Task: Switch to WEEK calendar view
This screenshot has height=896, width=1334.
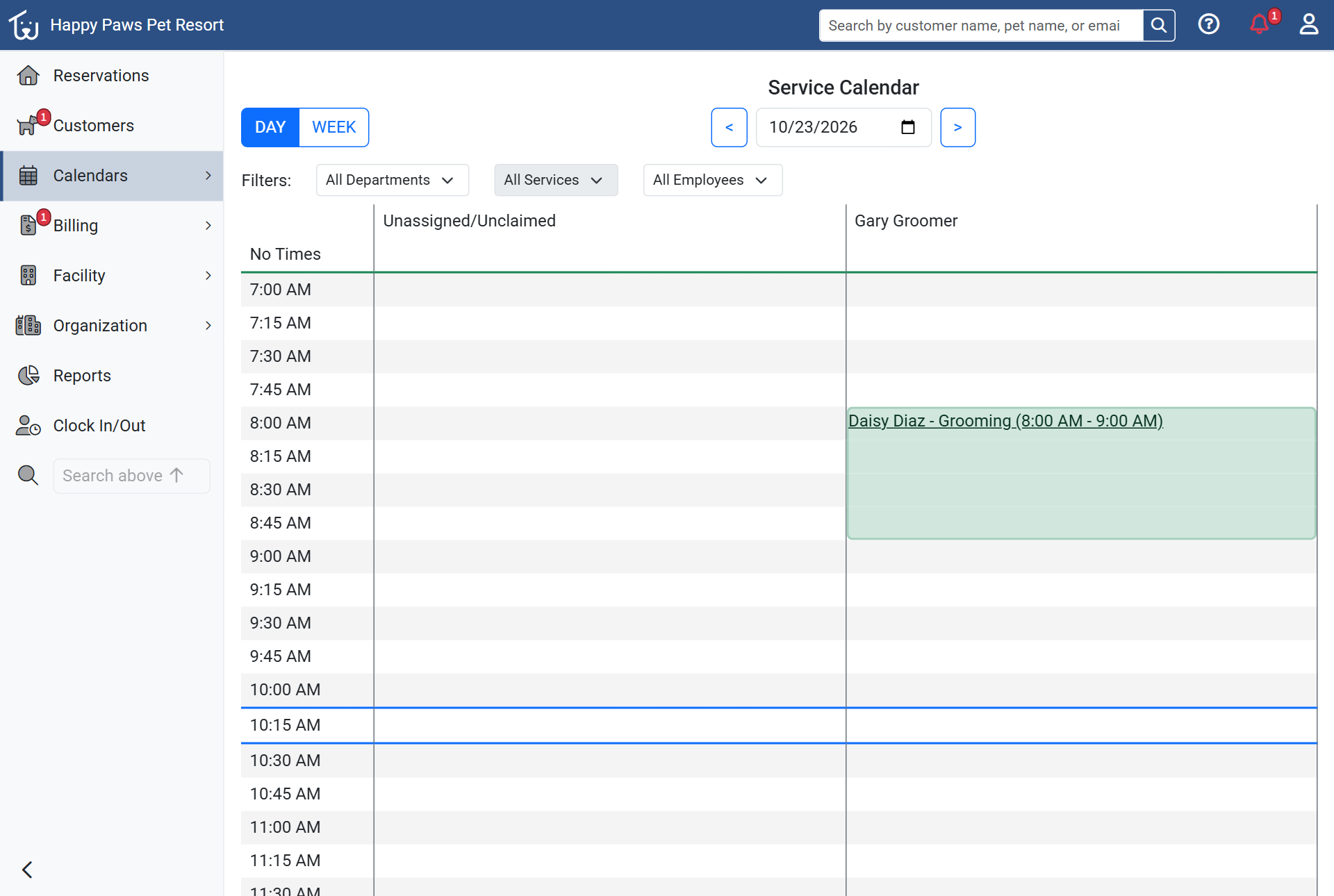Action: click(x=334, y=127)
